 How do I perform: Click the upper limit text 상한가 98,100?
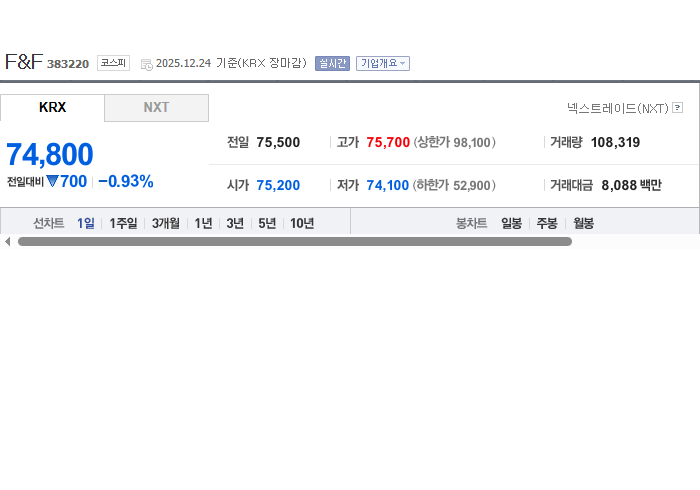[454, 142]
